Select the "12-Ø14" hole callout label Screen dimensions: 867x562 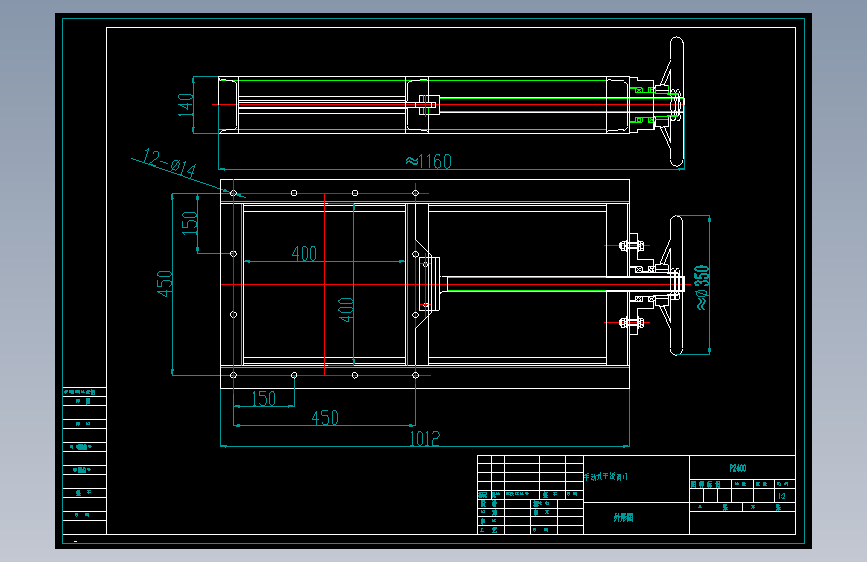coord(170,162)
